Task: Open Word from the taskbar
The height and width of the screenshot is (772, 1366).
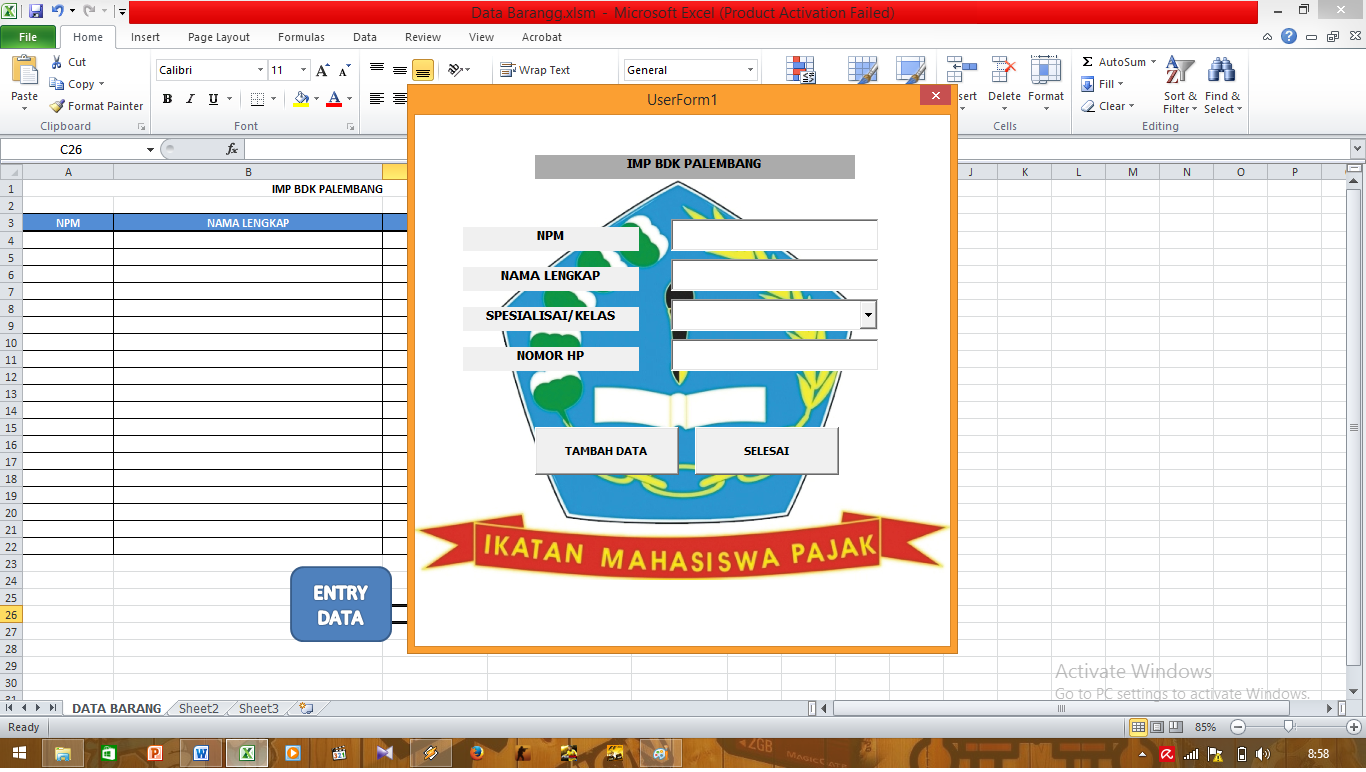Action: 201,753
